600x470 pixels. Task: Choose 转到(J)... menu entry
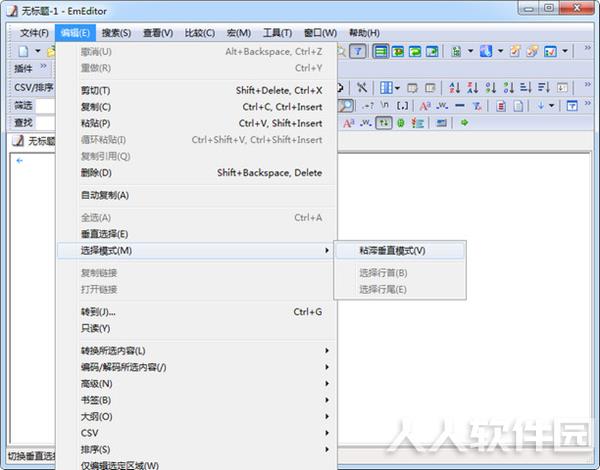(196, 312)
